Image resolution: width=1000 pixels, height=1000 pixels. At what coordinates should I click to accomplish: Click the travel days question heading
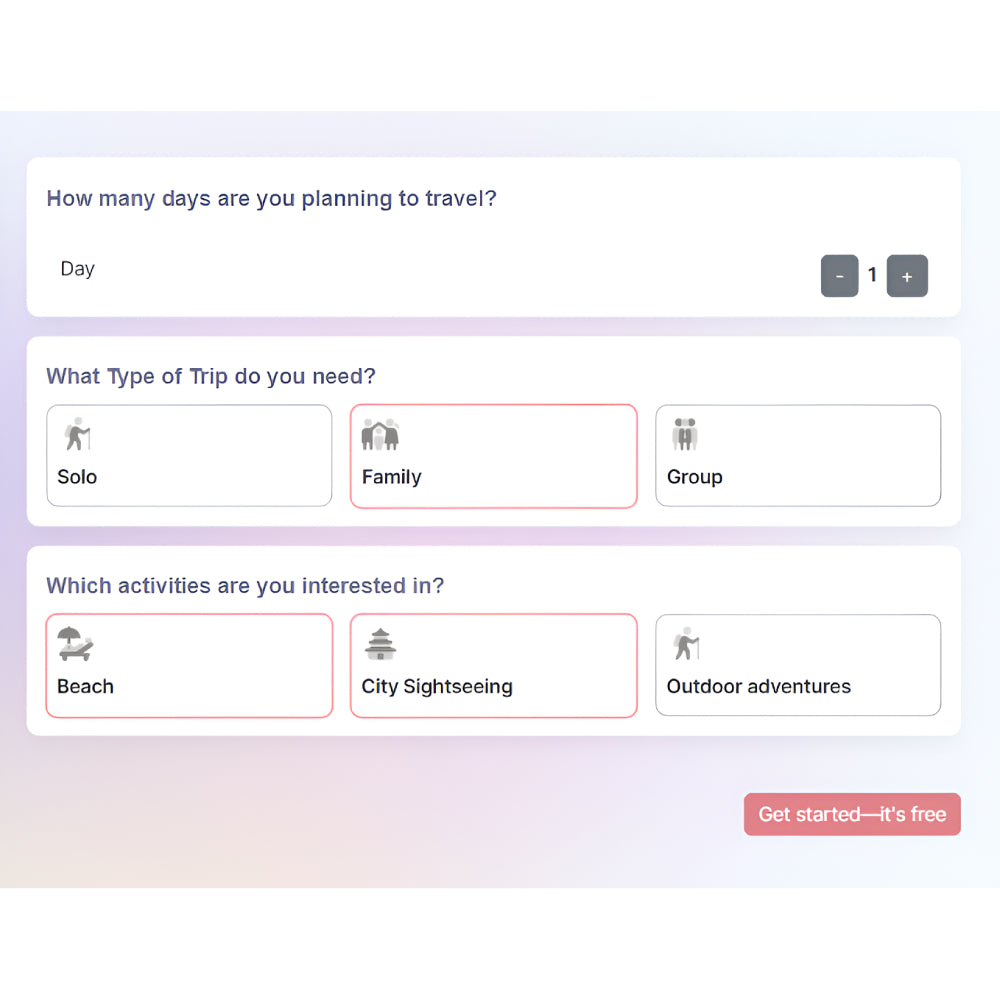click(271, 198)
